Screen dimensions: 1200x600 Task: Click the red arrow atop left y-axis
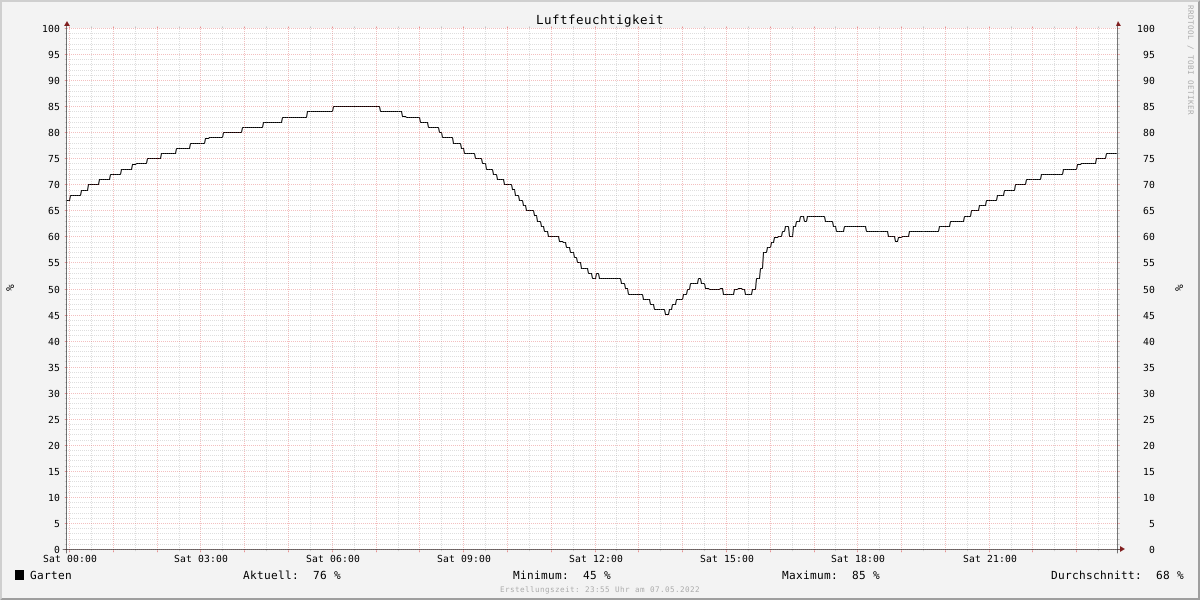pyautogui.click(x=67, y=23)
